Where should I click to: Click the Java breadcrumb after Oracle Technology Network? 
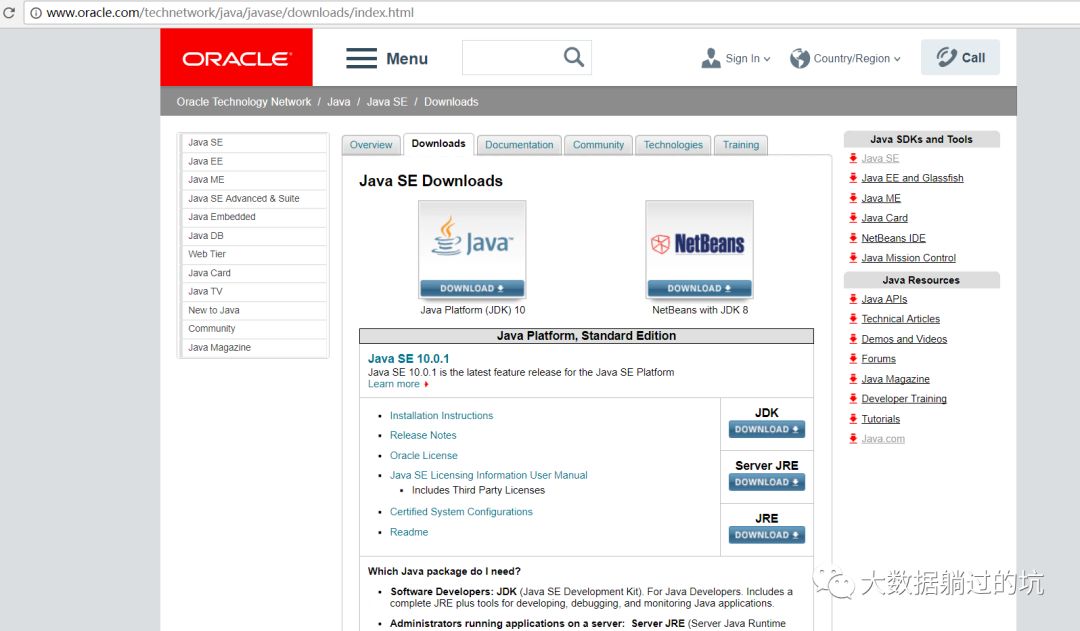tap(338, 101)
